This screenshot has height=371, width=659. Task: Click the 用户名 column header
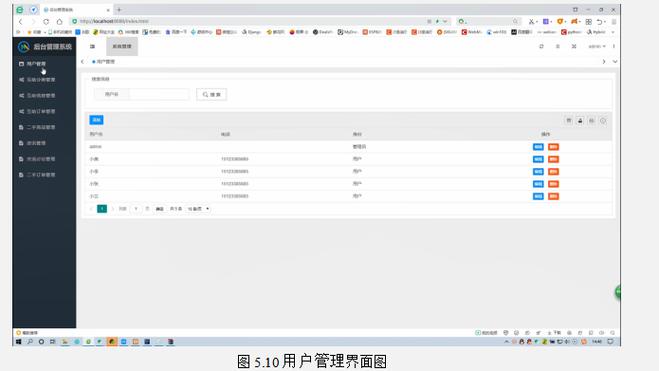[x=96, y=134]
